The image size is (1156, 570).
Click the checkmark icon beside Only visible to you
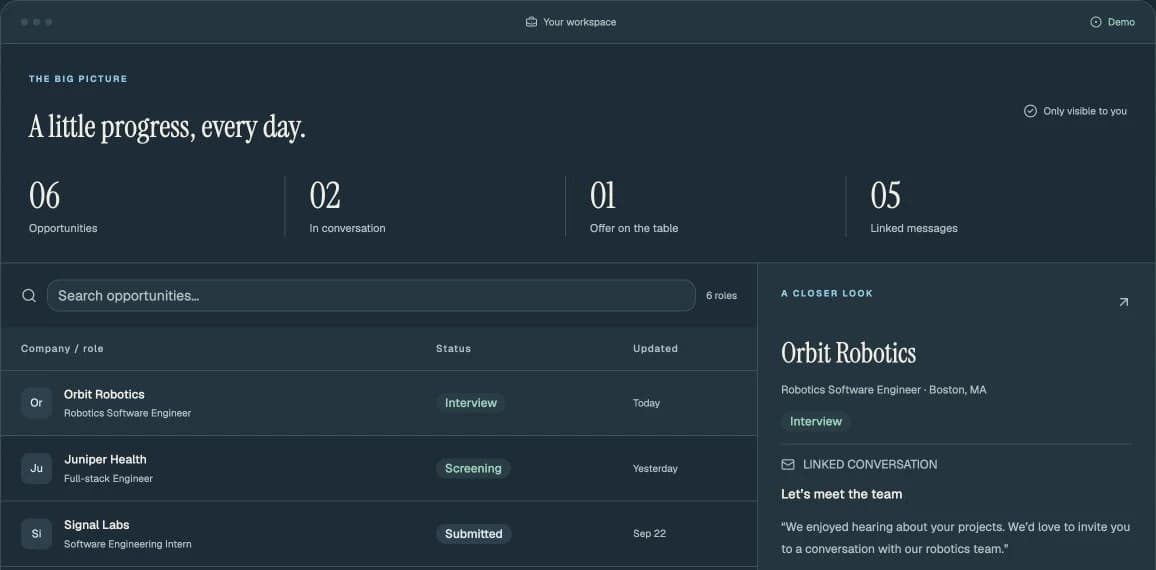(x=1030, y=111)
